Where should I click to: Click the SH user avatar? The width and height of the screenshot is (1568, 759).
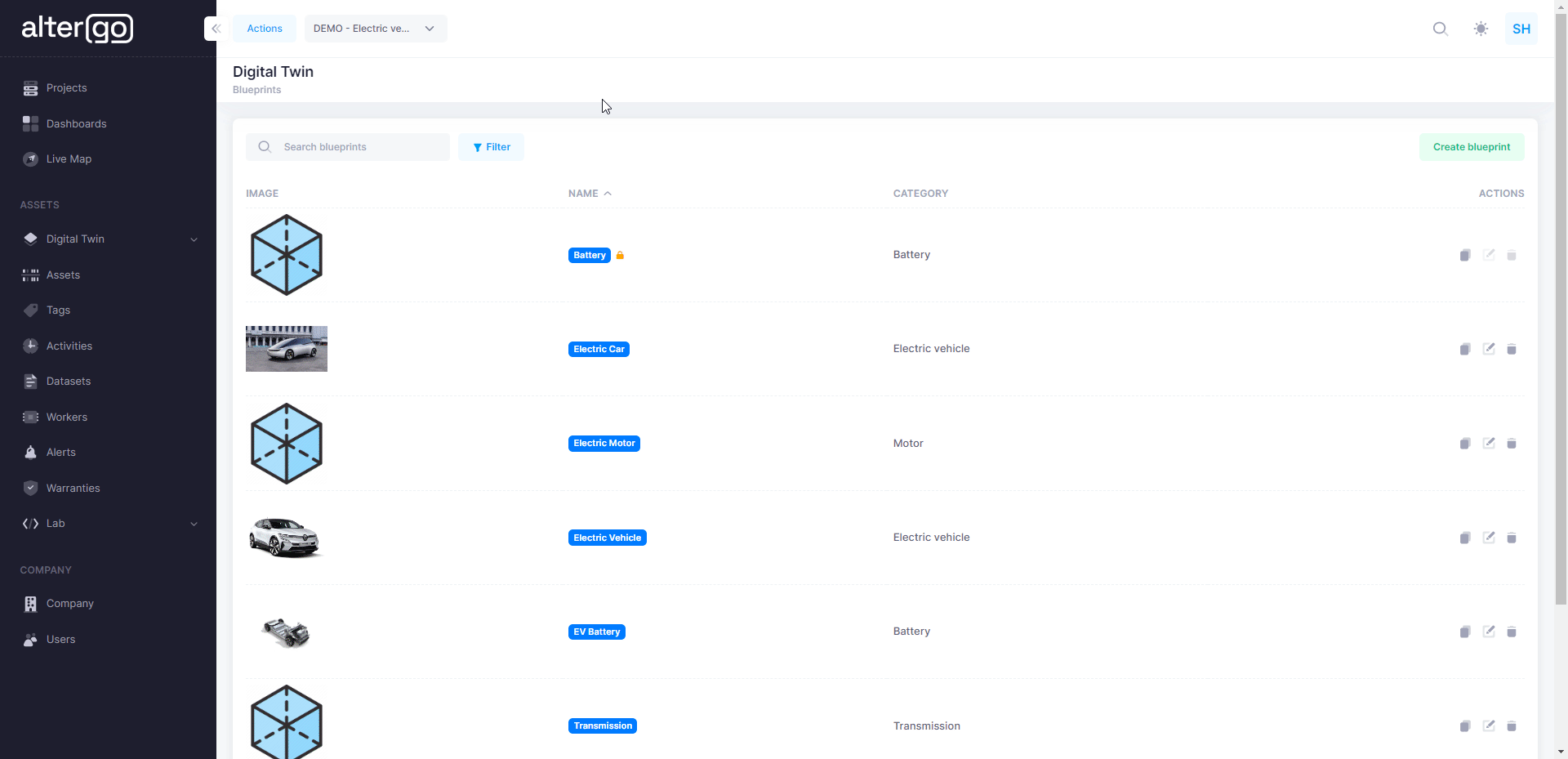click(x=1521, y=29)
